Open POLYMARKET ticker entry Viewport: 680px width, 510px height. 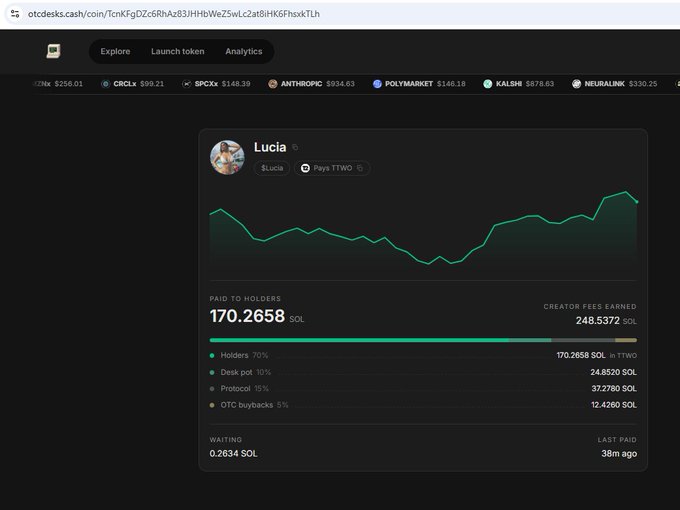pos(419,84)
